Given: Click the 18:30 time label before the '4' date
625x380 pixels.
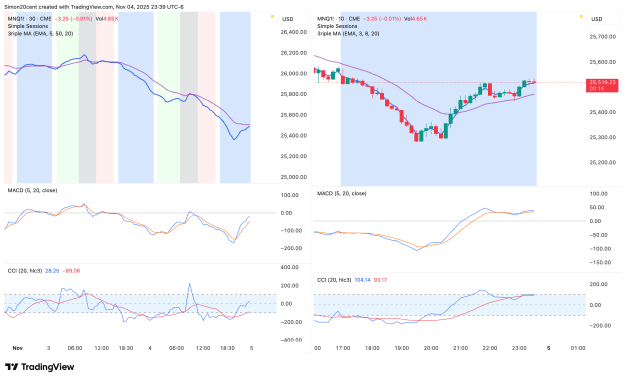Looking at the screenshot, I should coord(126,348).
